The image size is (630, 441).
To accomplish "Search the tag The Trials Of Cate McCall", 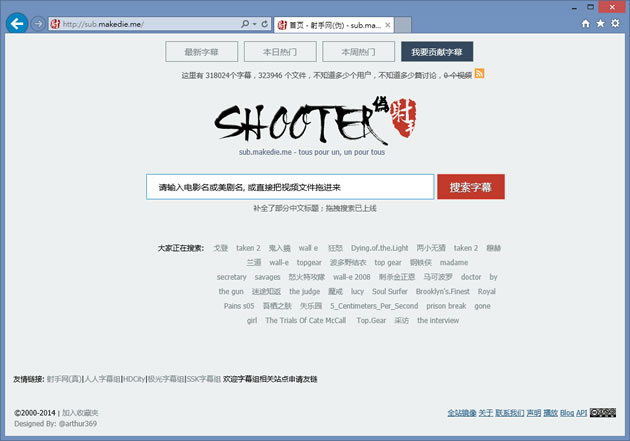I will (x=305, y=320).
